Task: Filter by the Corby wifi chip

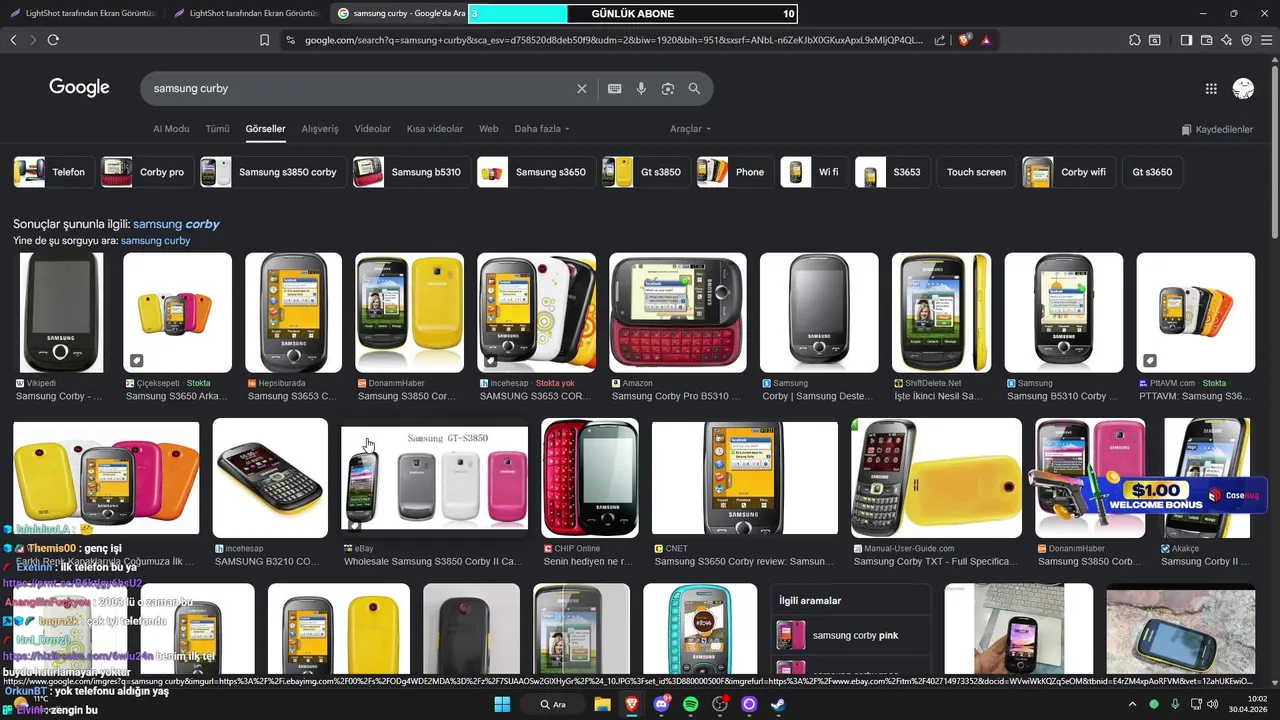Action: 1069,172
